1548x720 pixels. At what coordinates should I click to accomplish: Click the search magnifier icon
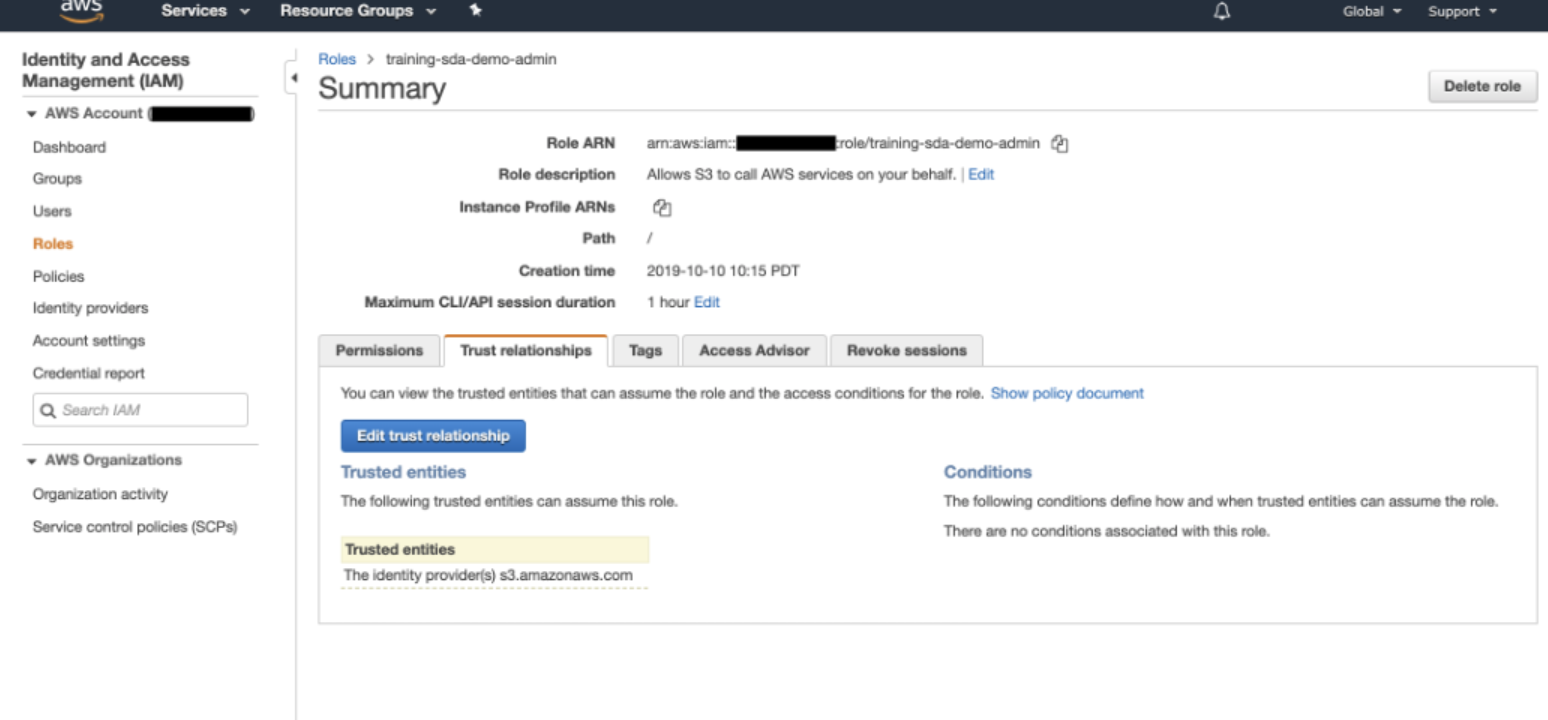pyautogui.click(x=47, y=411)
